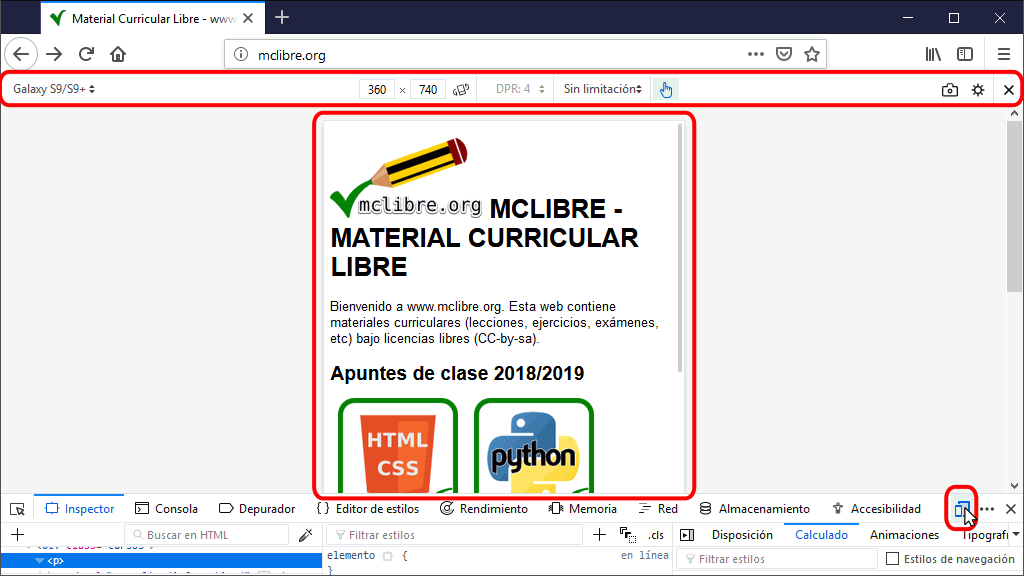
Task: Go forward with the forward arrow
Action: 54,54
